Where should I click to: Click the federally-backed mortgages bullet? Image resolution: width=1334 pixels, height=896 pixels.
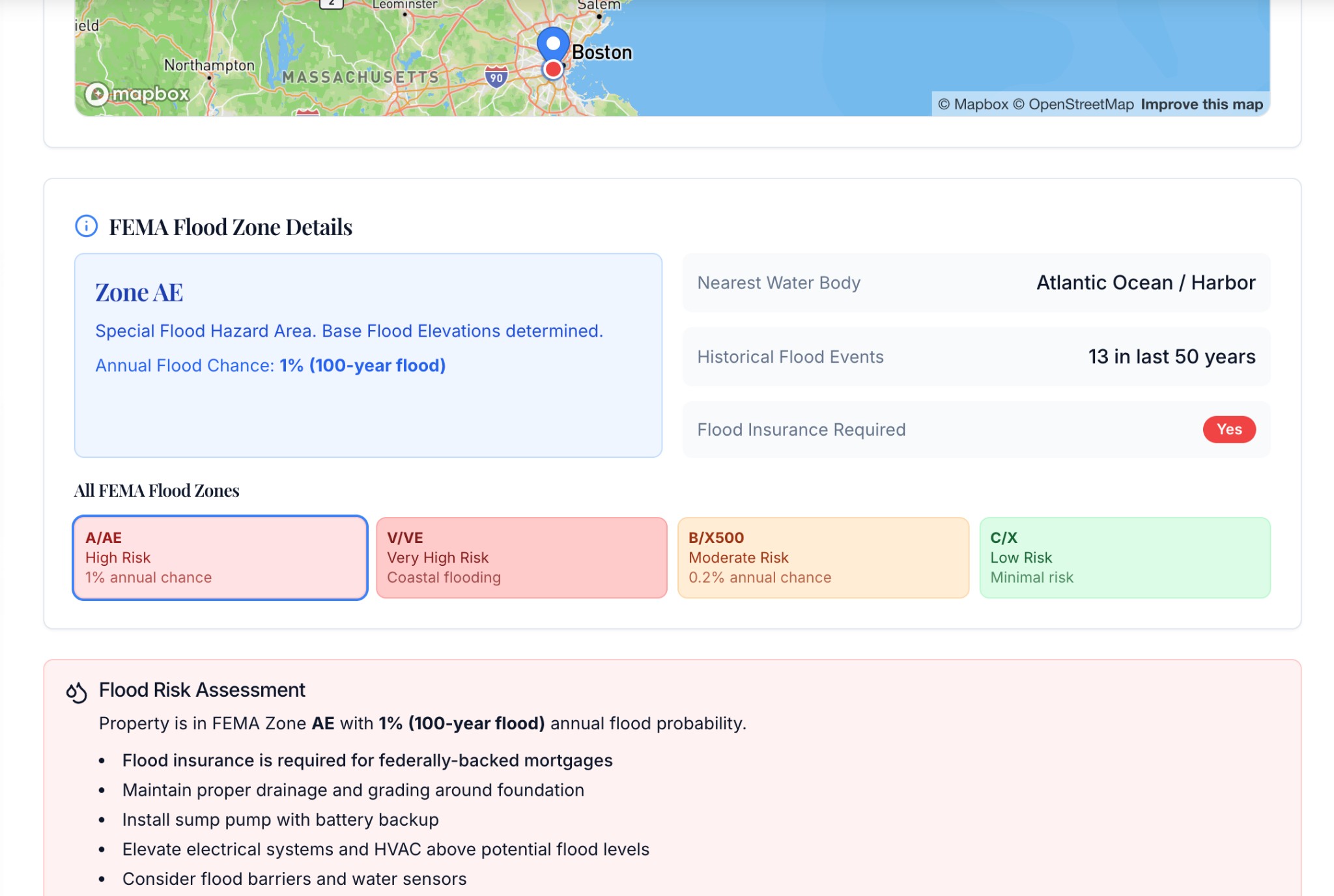[367, 760]
